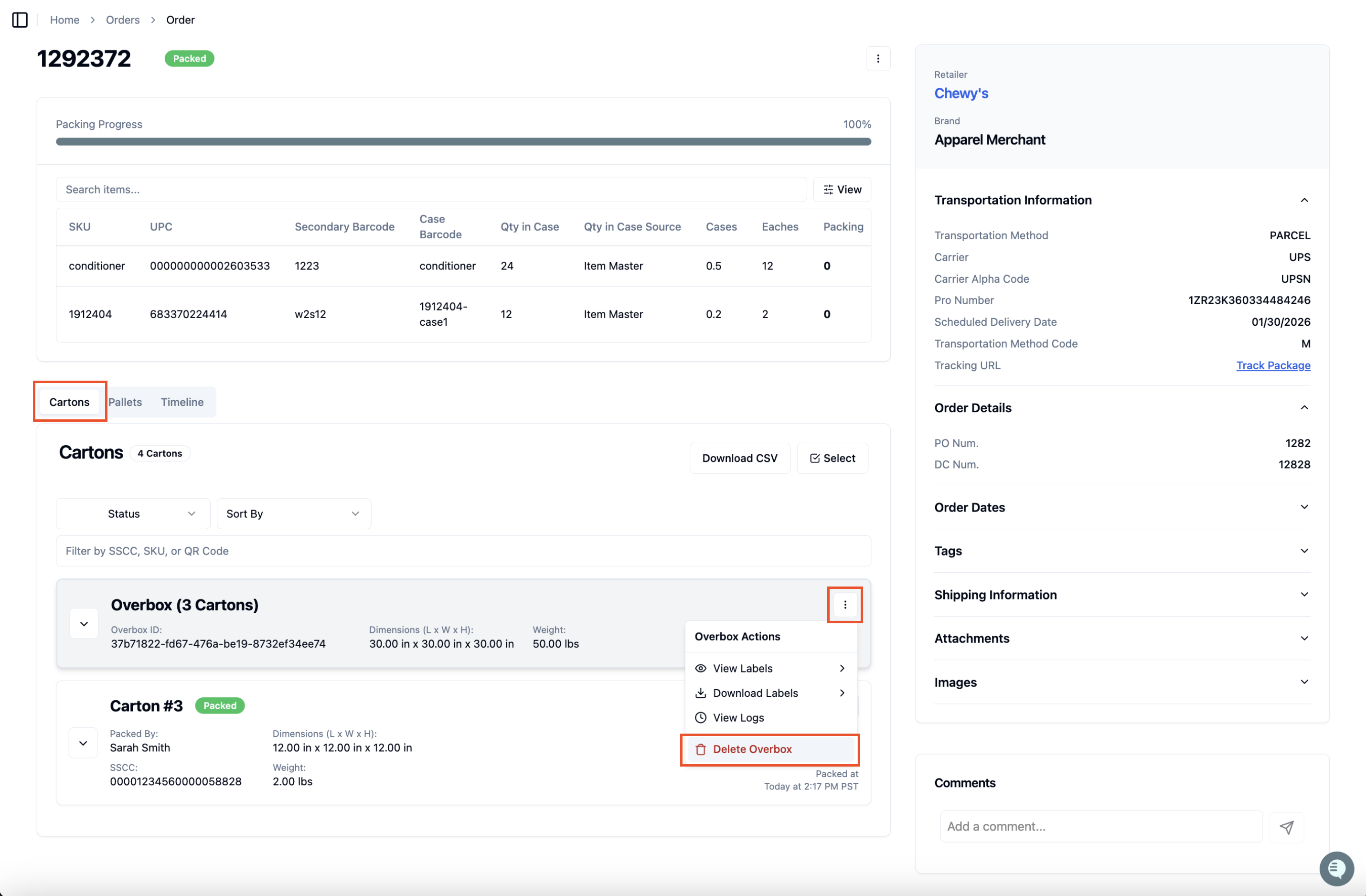Image resolution: width=1366 pixels, height=896 pixels.
Task: Send comment with paper plane icon
Action: (1286, 827)
